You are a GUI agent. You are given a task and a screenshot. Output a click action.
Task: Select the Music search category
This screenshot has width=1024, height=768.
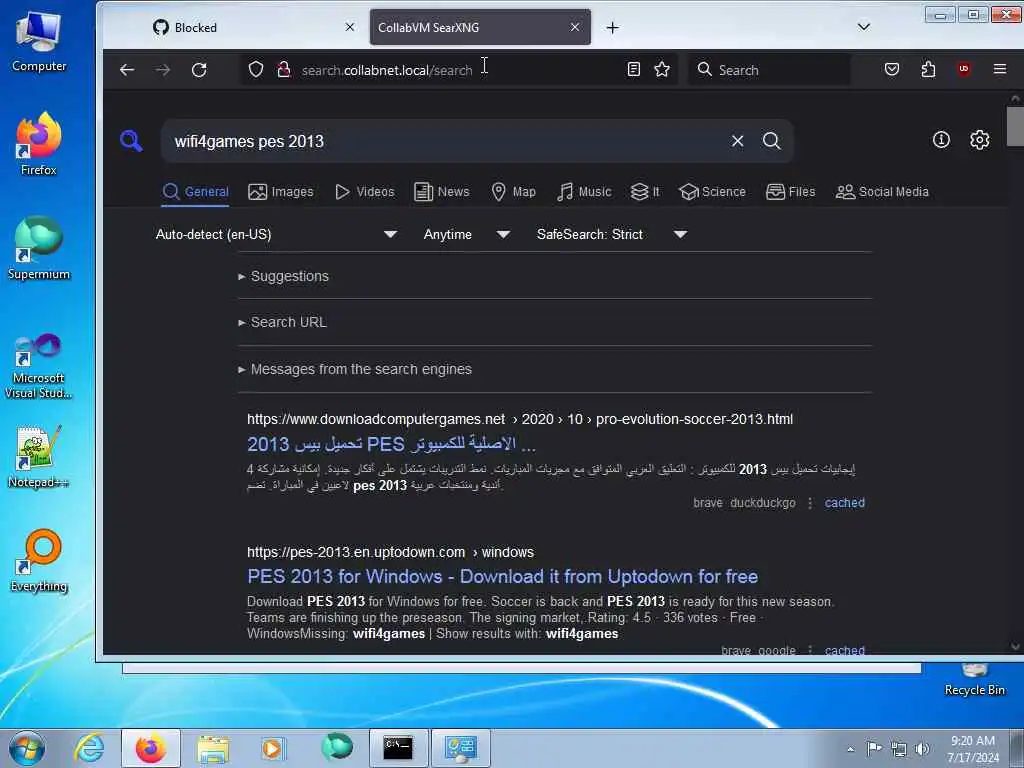pos(584,191)
